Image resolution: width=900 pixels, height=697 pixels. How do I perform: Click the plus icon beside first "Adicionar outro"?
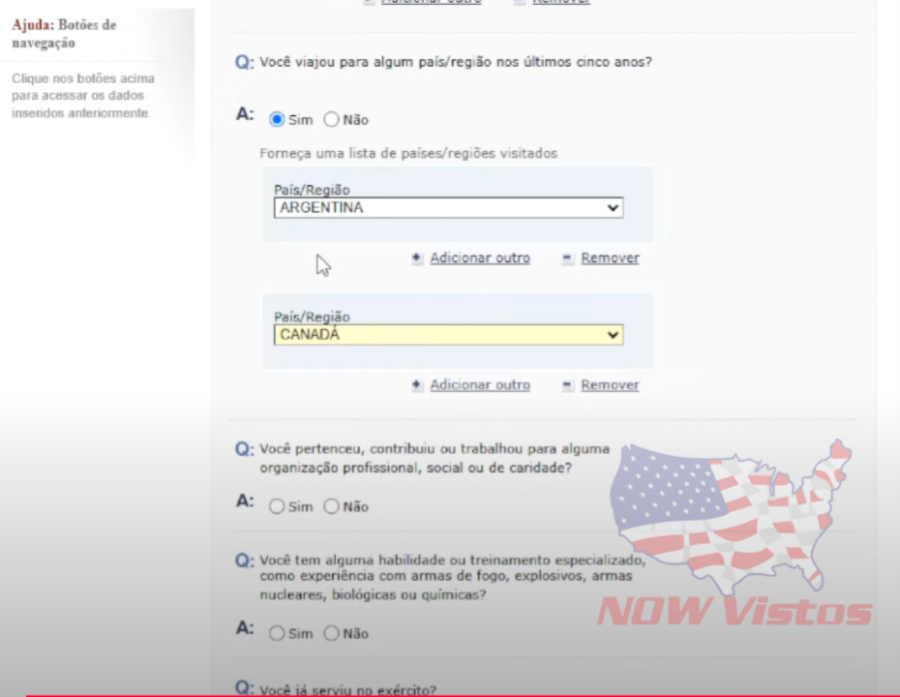[417, 258]
